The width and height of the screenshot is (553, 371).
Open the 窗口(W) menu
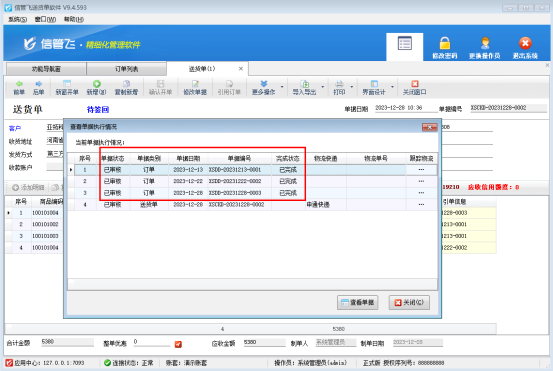45,19
